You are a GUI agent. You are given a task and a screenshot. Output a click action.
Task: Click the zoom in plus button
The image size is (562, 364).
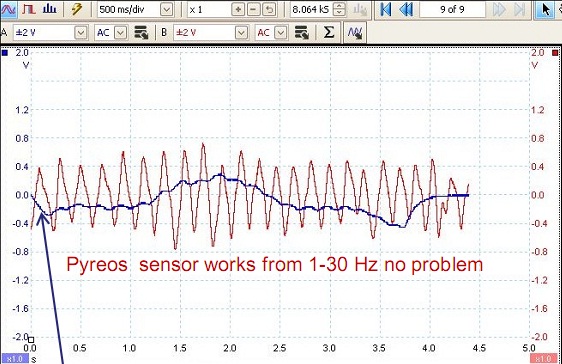click(238, 10)
